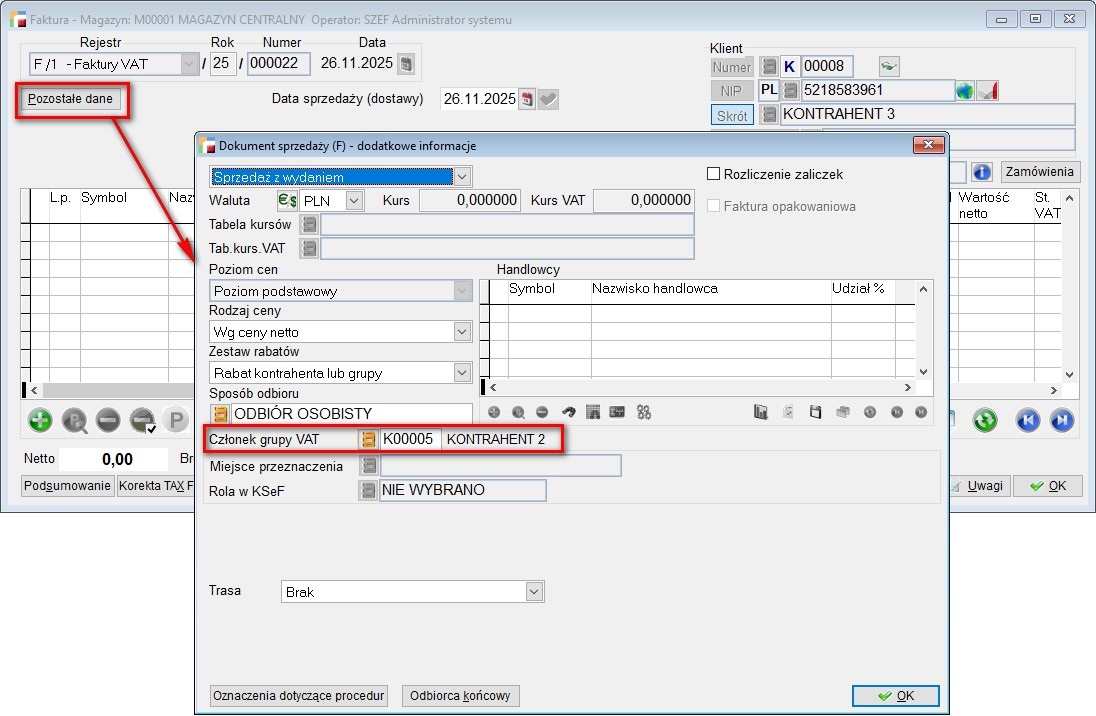Click list icon beside Członek grupy VAT
The width and height of the screenshot is (1096, 716).
369,439
